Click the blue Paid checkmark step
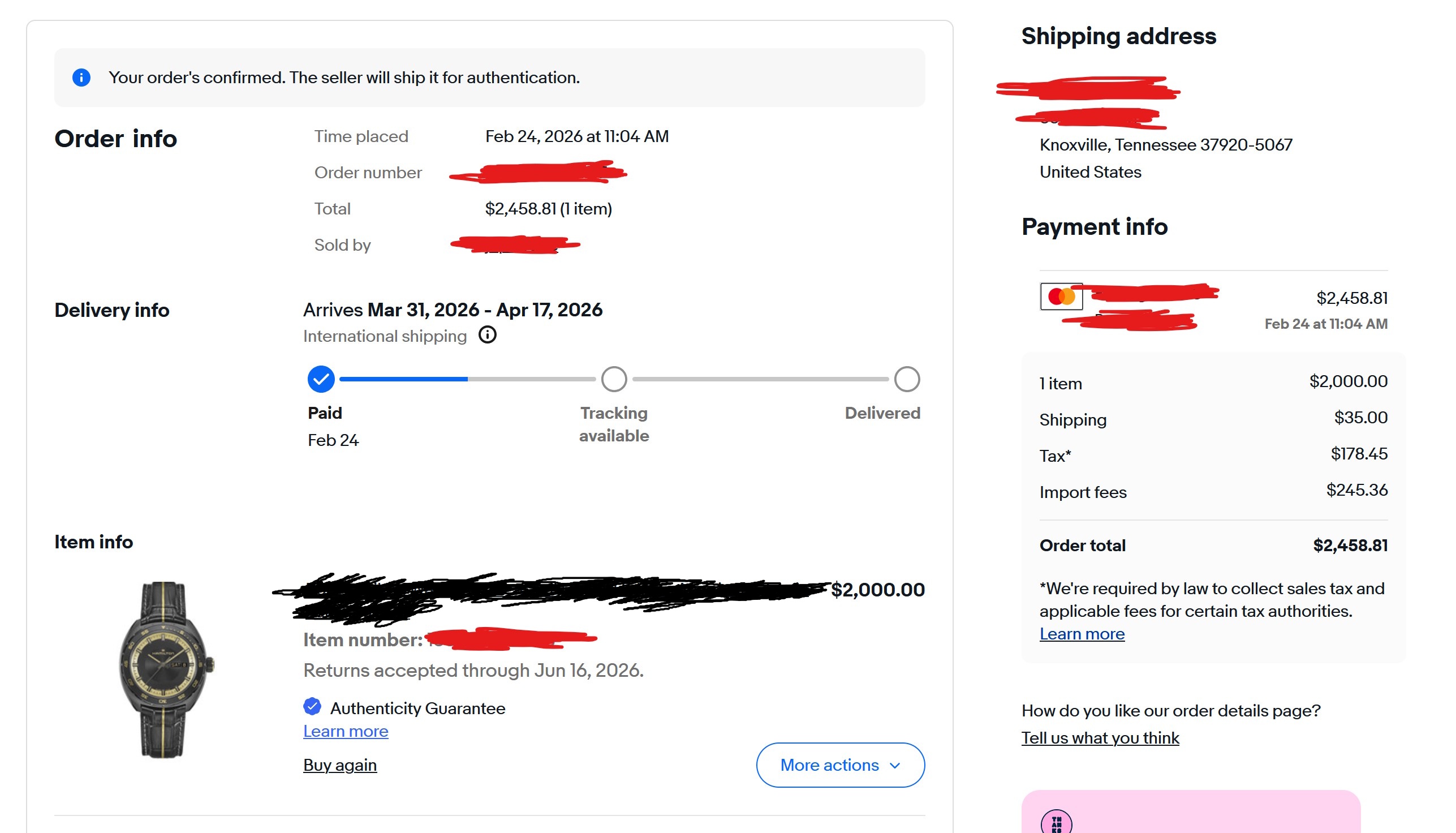 321,379
